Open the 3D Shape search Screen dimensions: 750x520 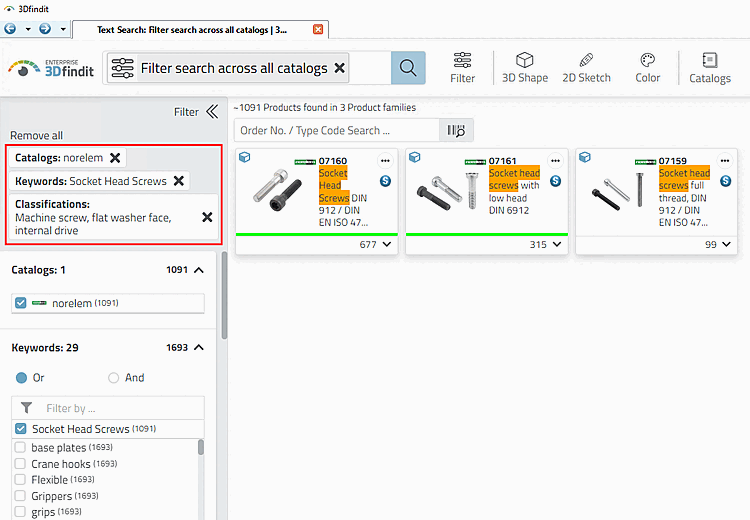click(525, 68)
